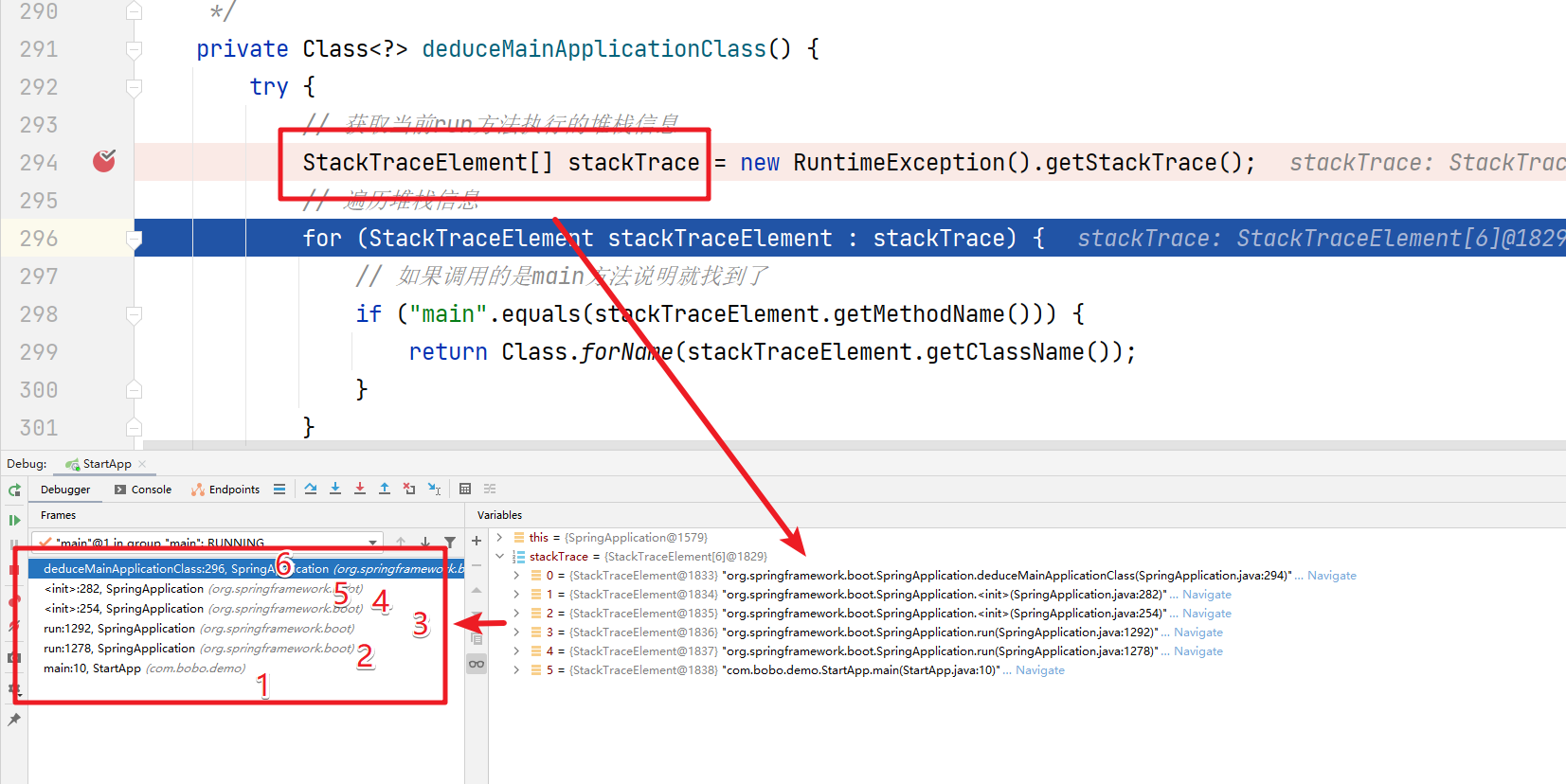Expand the 'this' variable node
The height and width of the screenshot is (784, 1566).
(500, 537)
